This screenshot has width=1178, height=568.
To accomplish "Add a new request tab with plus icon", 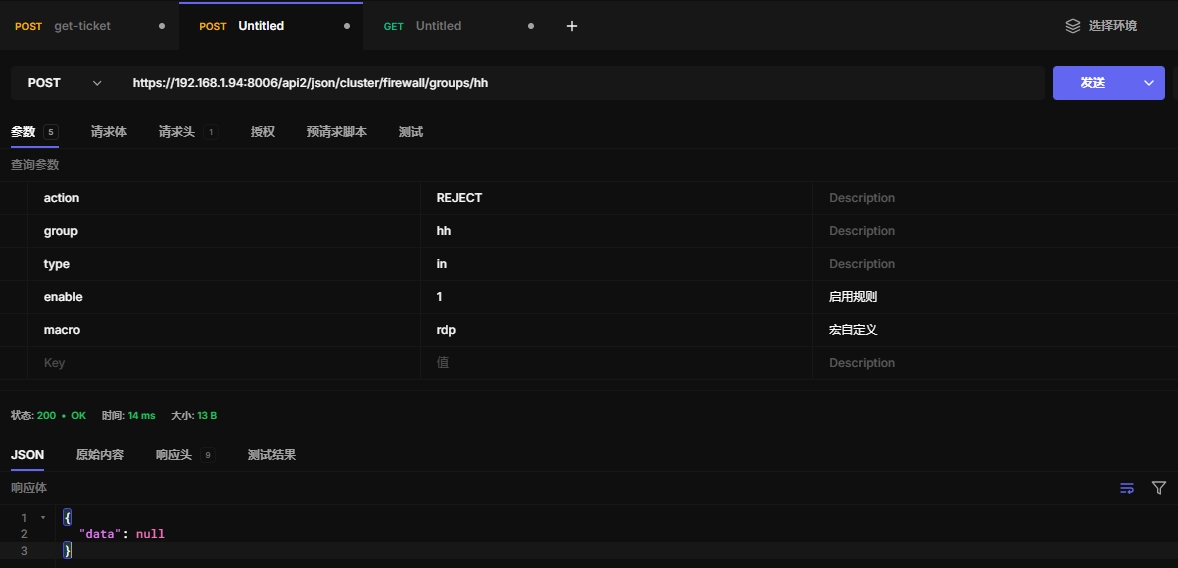I will [572, 26].
